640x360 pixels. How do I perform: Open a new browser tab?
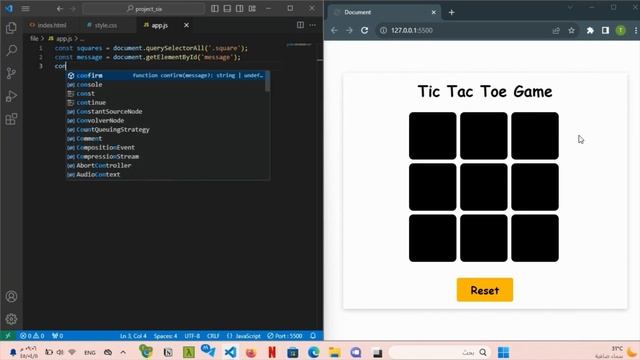451,12
